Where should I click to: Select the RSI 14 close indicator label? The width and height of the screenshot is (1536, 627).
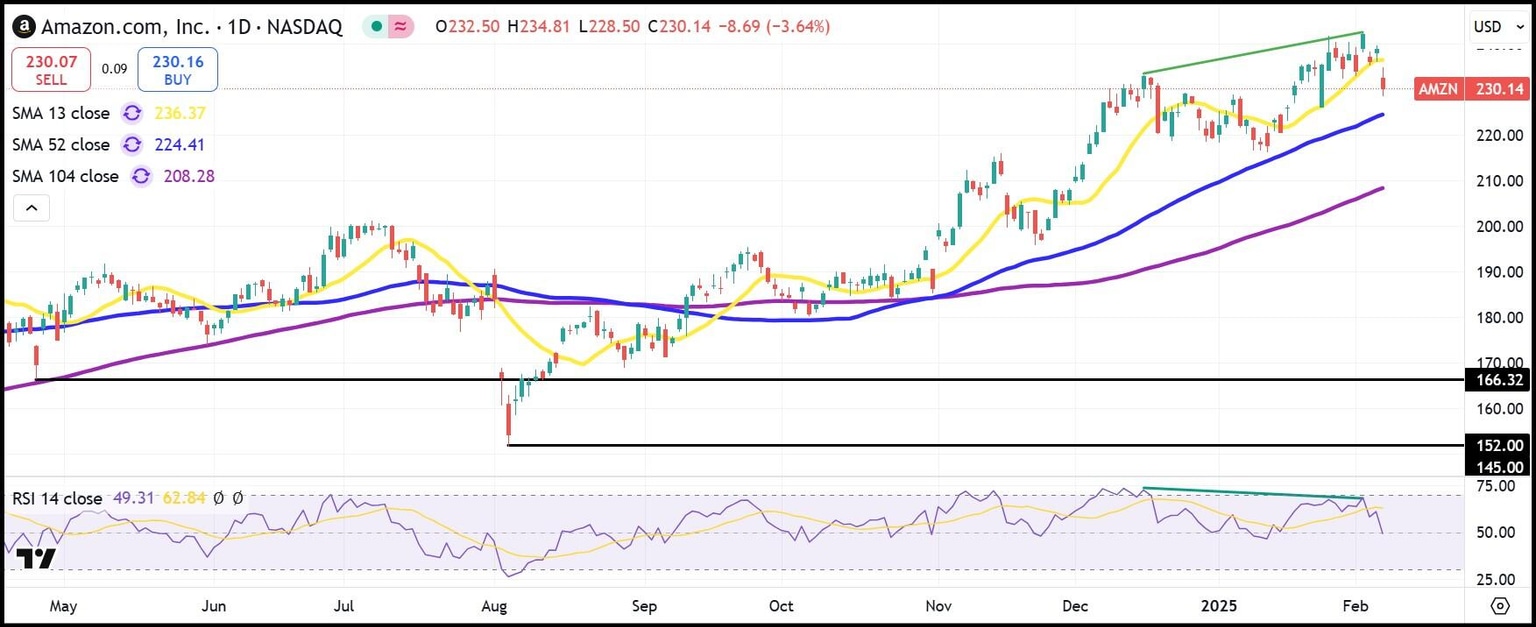pos(57,498)
